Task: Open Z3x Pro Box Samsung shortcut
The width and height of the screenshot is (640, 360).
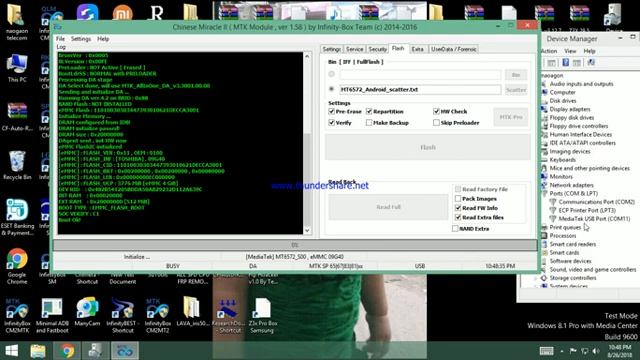Action: (x=262, y=316)
